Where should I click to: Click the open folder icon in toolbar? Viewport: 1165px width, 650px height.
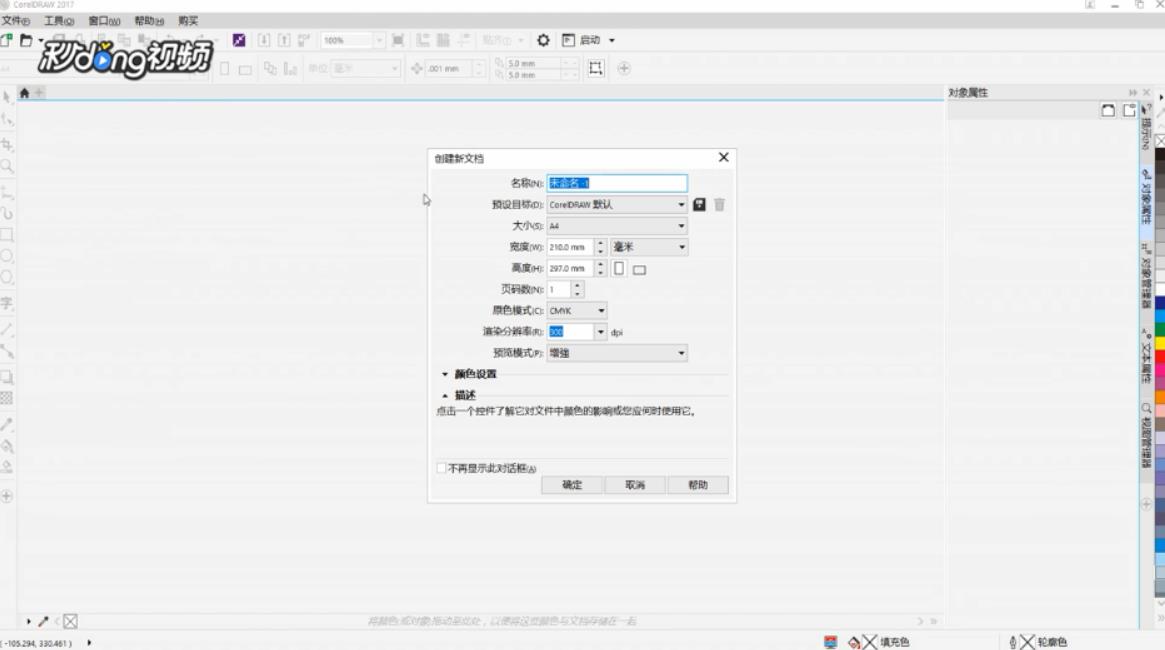coord(26,40)
